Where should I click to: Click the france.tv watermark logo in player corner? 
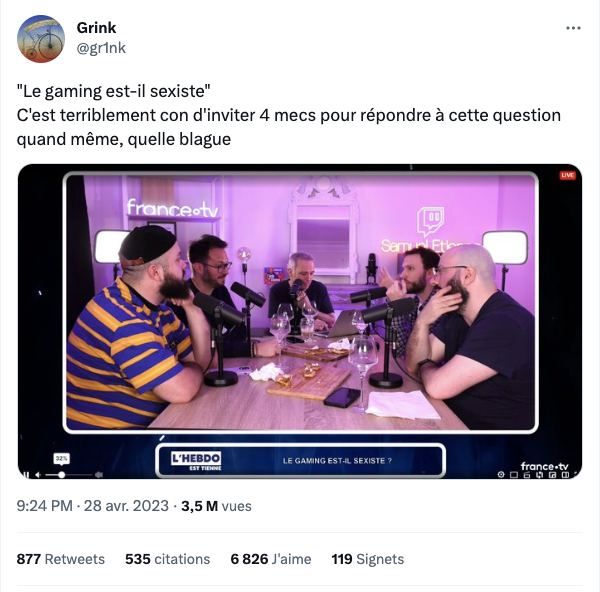coord(544,466)
